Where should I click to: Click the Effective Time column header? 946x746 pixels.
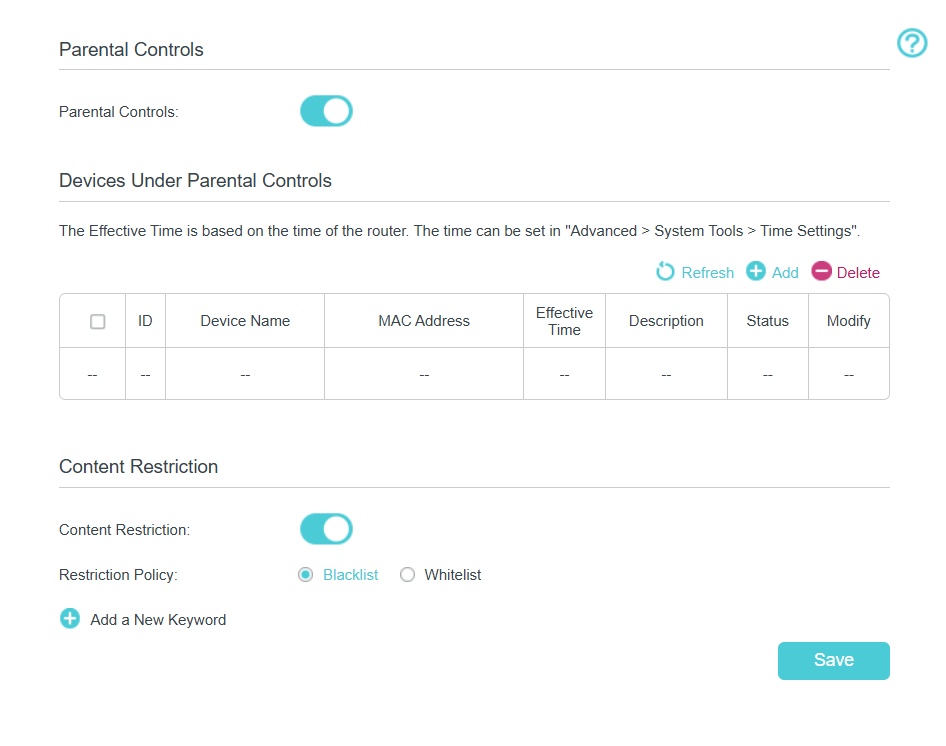click(x=564, y=321)
